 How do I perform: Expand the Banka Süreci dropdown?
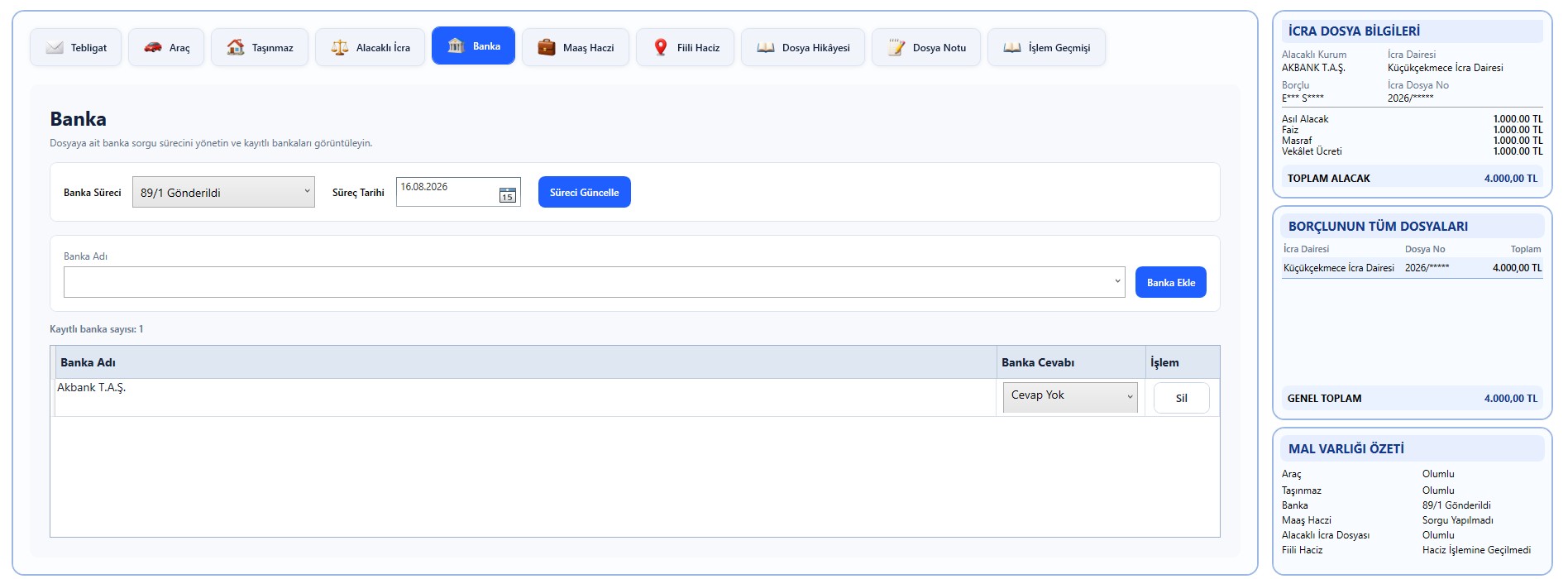tap(223, 192)
